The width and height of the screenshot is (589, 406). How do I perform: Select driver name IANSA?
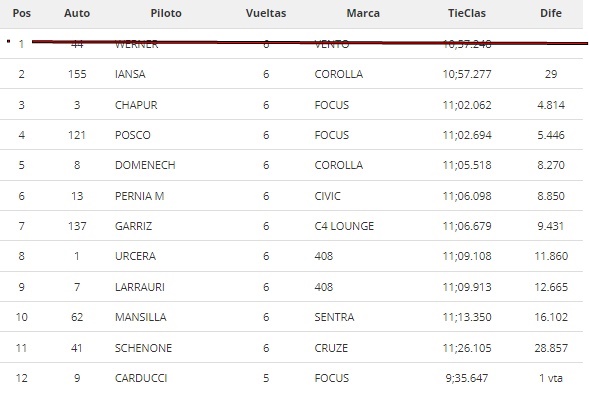tap(130, 74)
